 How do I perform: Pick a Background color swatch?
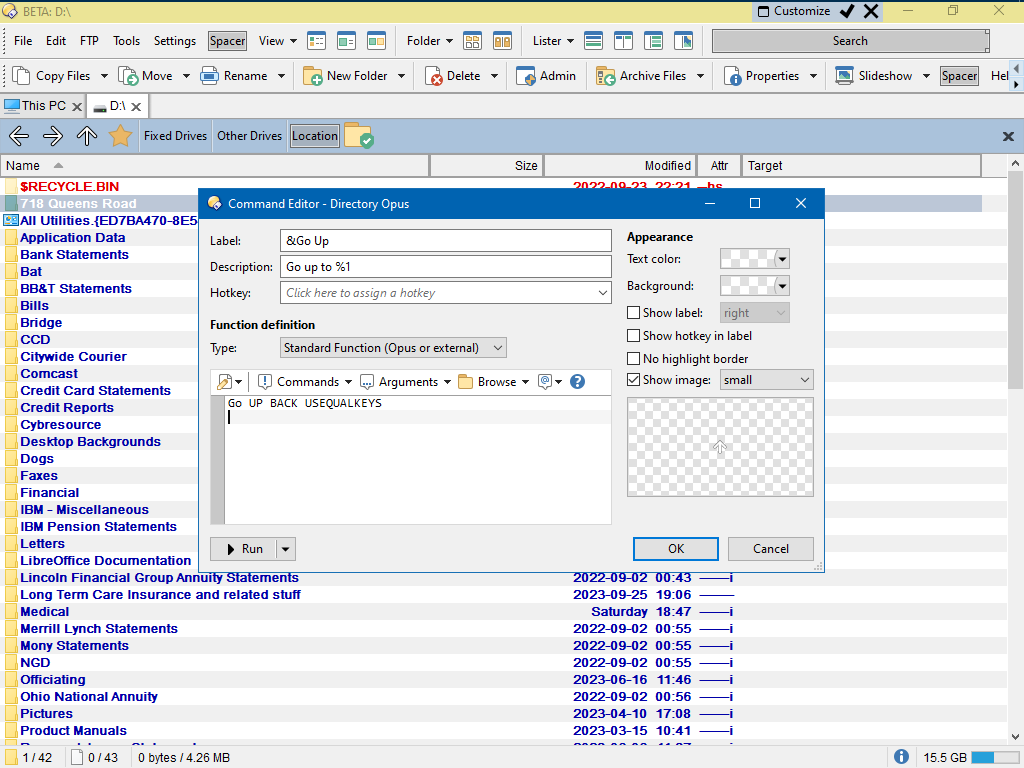754,285
